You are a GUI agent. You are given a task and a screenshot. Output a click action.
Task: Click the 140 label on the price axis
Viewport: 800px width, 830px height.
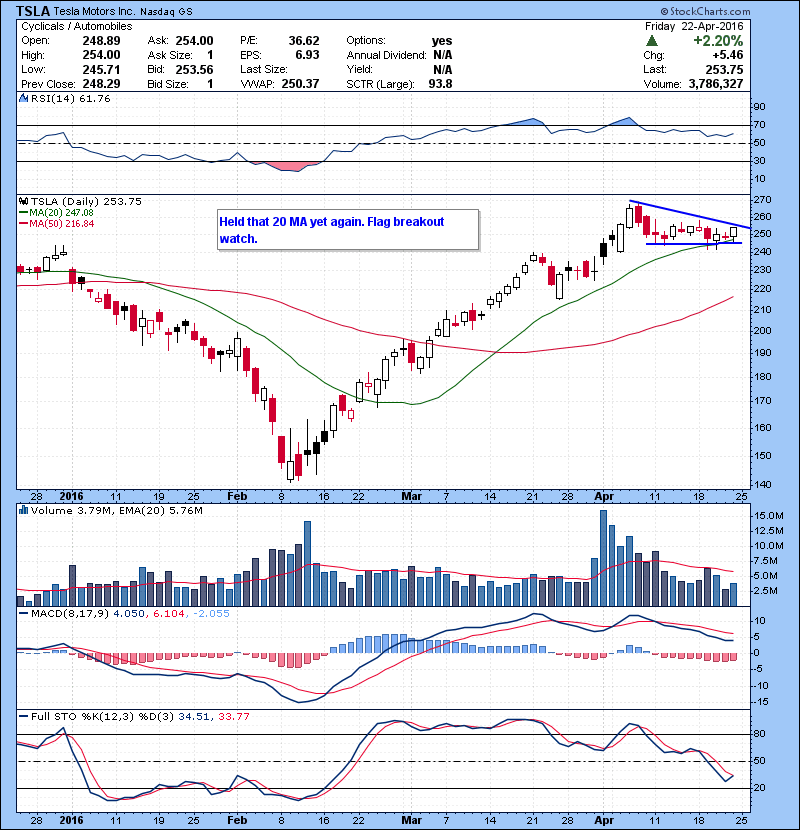pyautogui.click(x=762, y=484)
